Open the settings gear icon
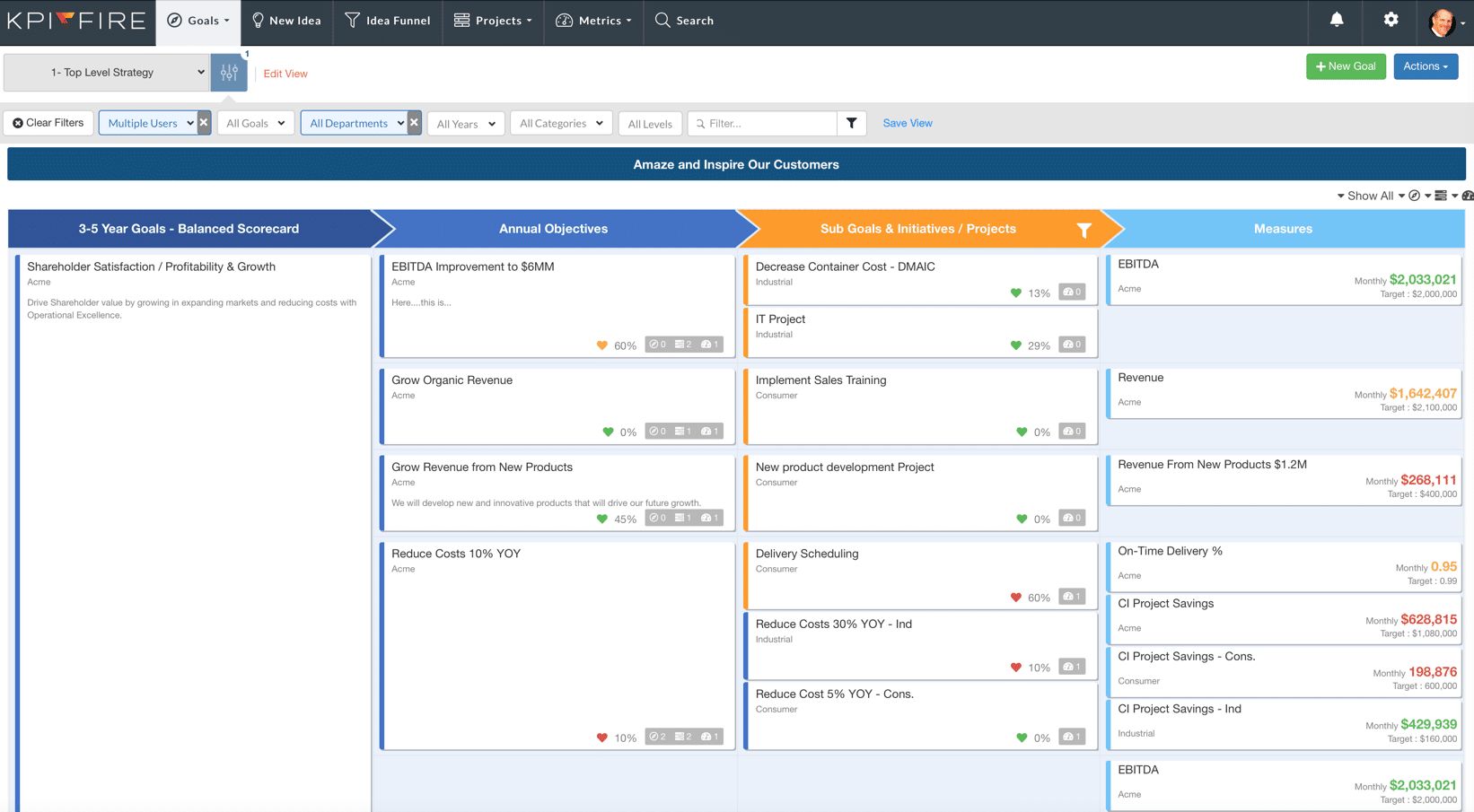Viewport: 1474px width, 812px height. [x=1391, y=20]
